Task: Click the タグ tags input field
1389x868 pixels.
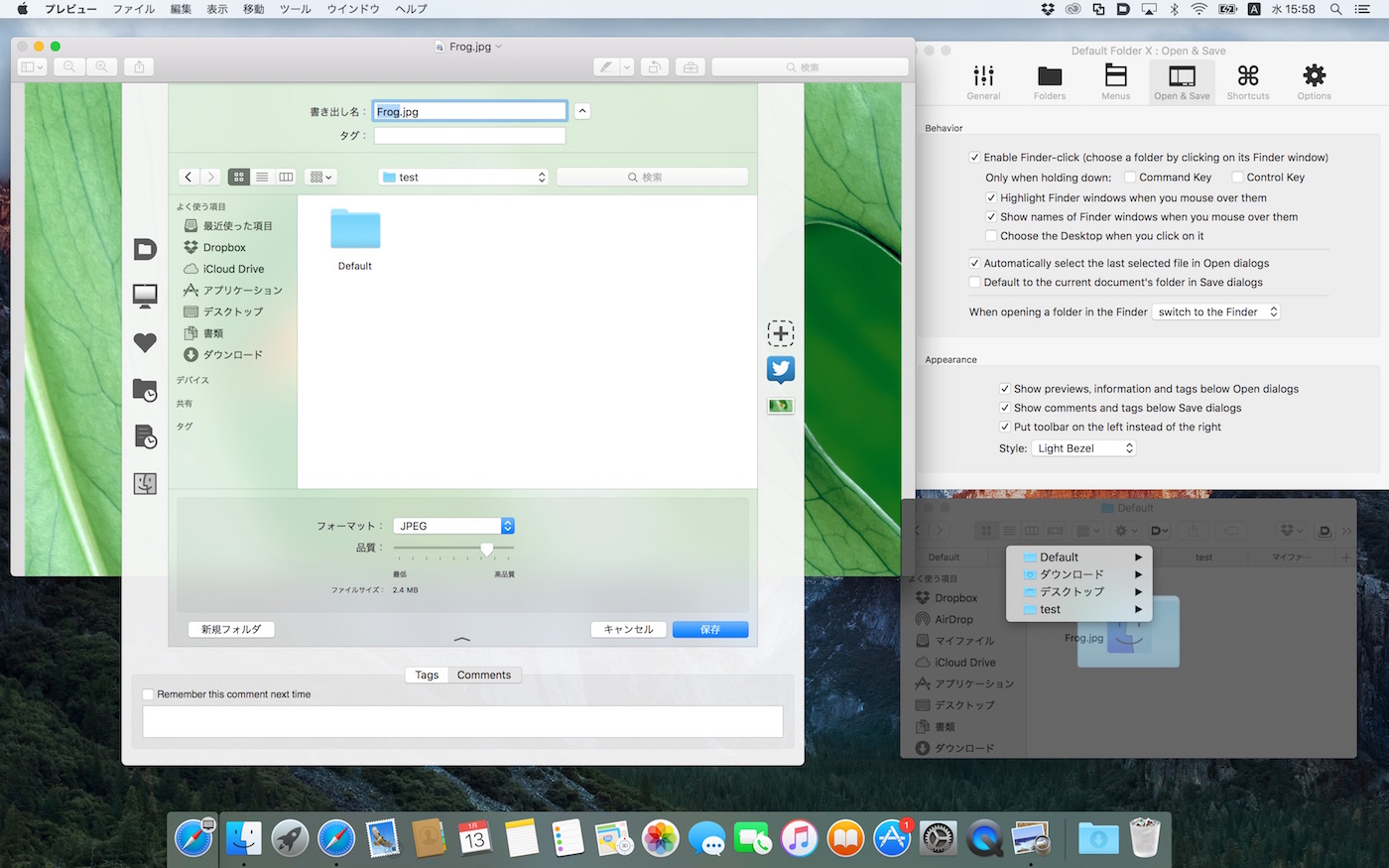Action: [470, 136]
